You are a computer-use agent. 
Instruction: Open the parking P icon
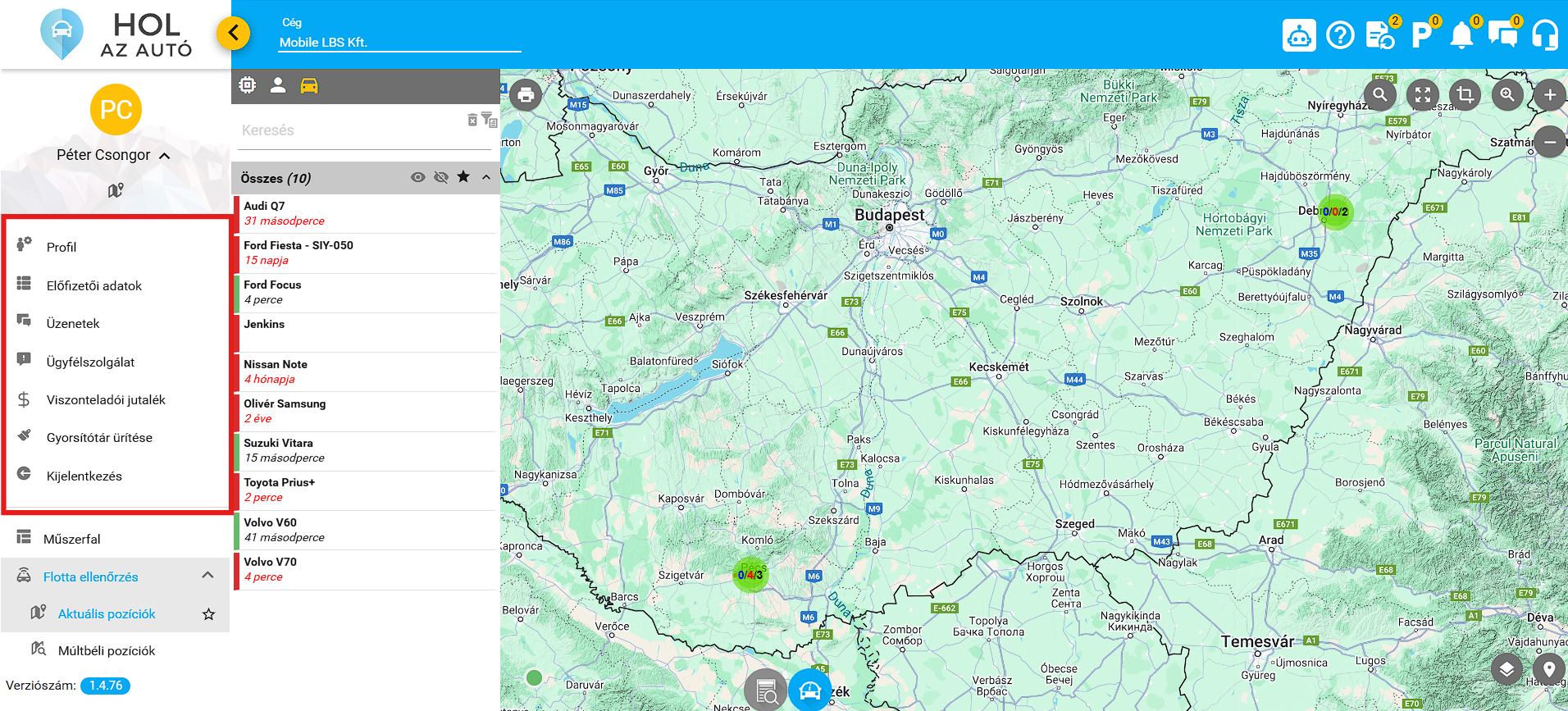1421,35
